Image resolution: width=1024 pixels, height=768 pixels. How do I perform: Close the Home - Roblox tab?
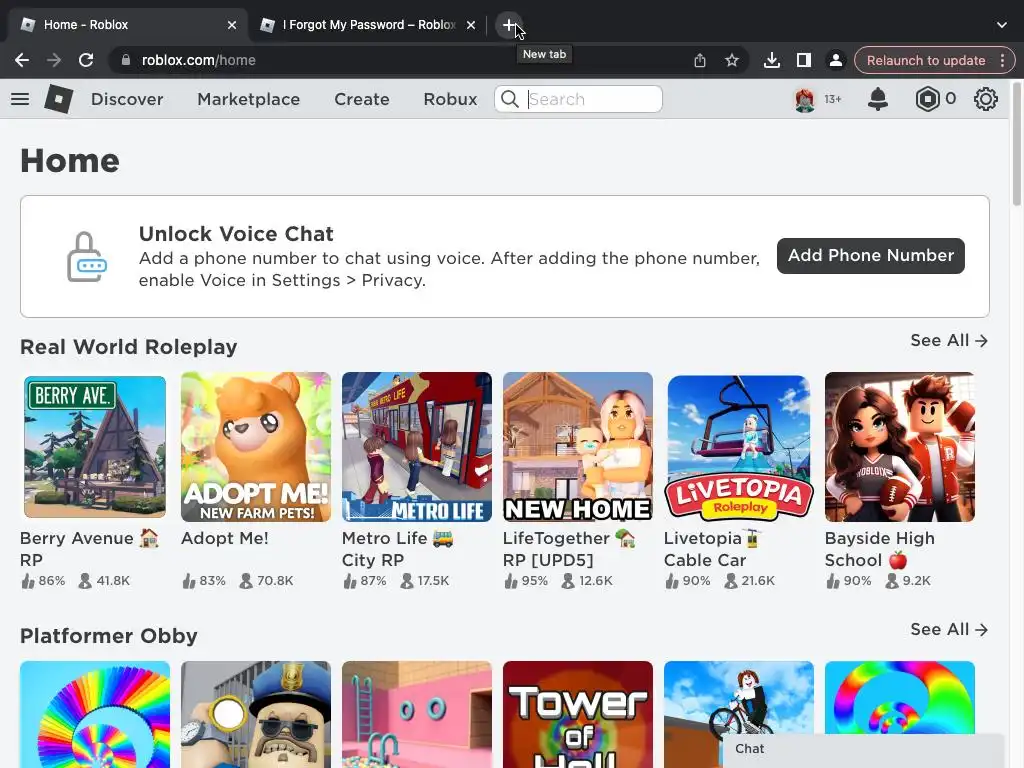coord(232,25)
